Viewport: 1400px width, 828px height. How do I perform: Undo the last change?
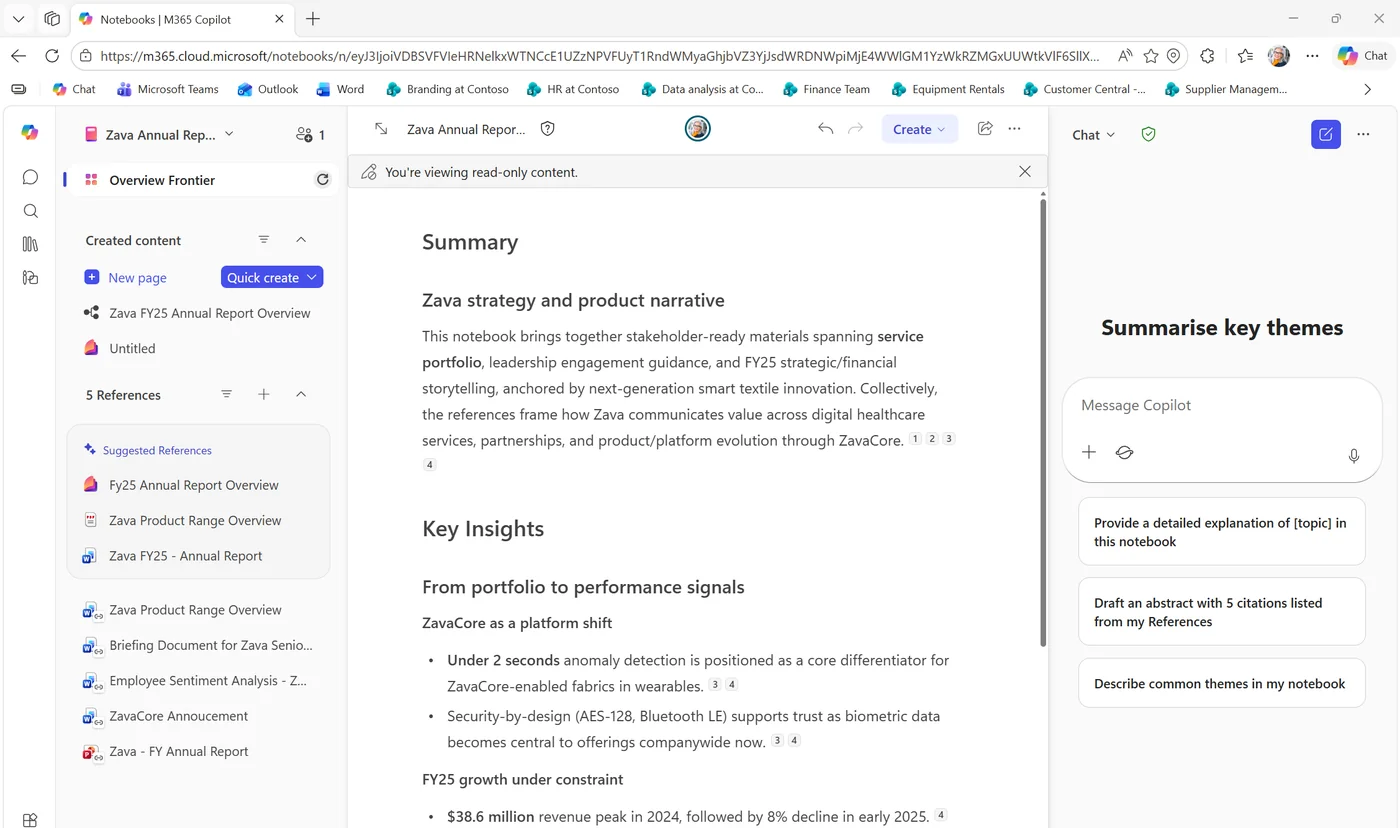point(825,129)
